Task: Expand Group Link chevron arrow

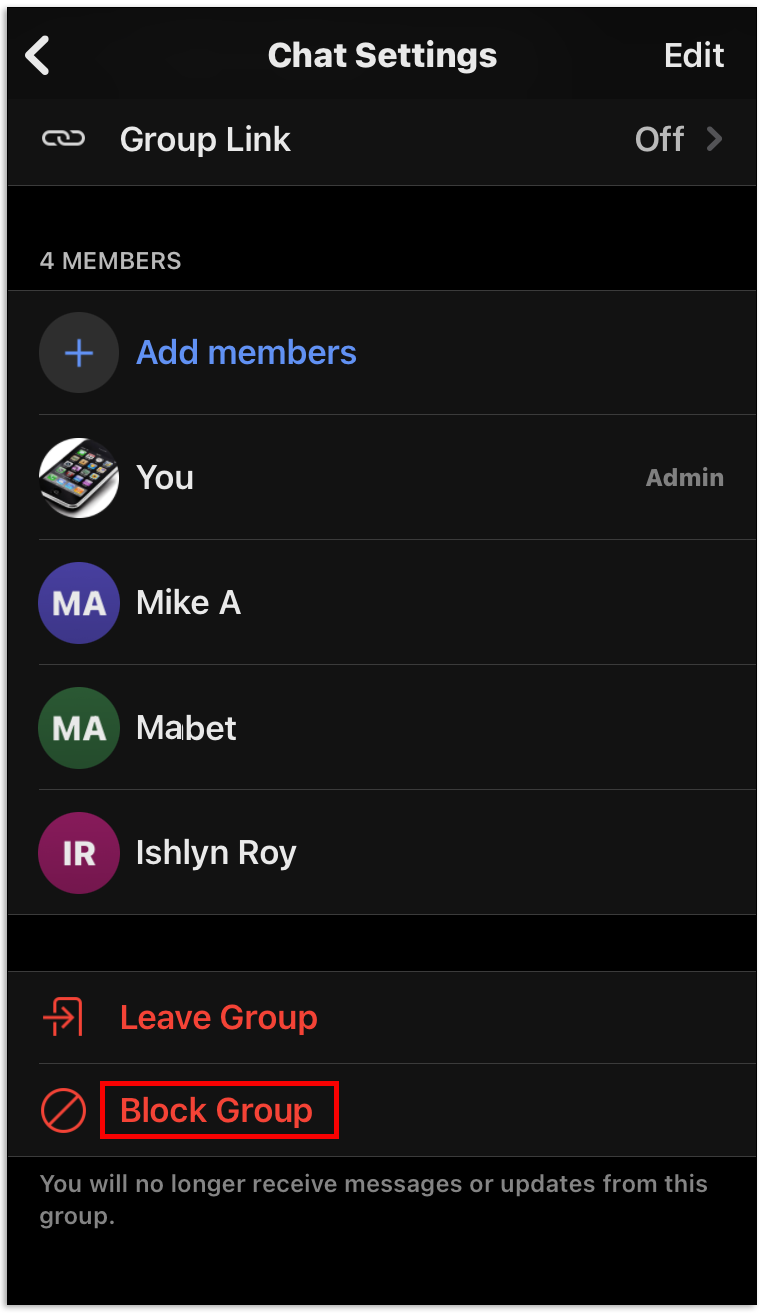Action: click(714, 139)
